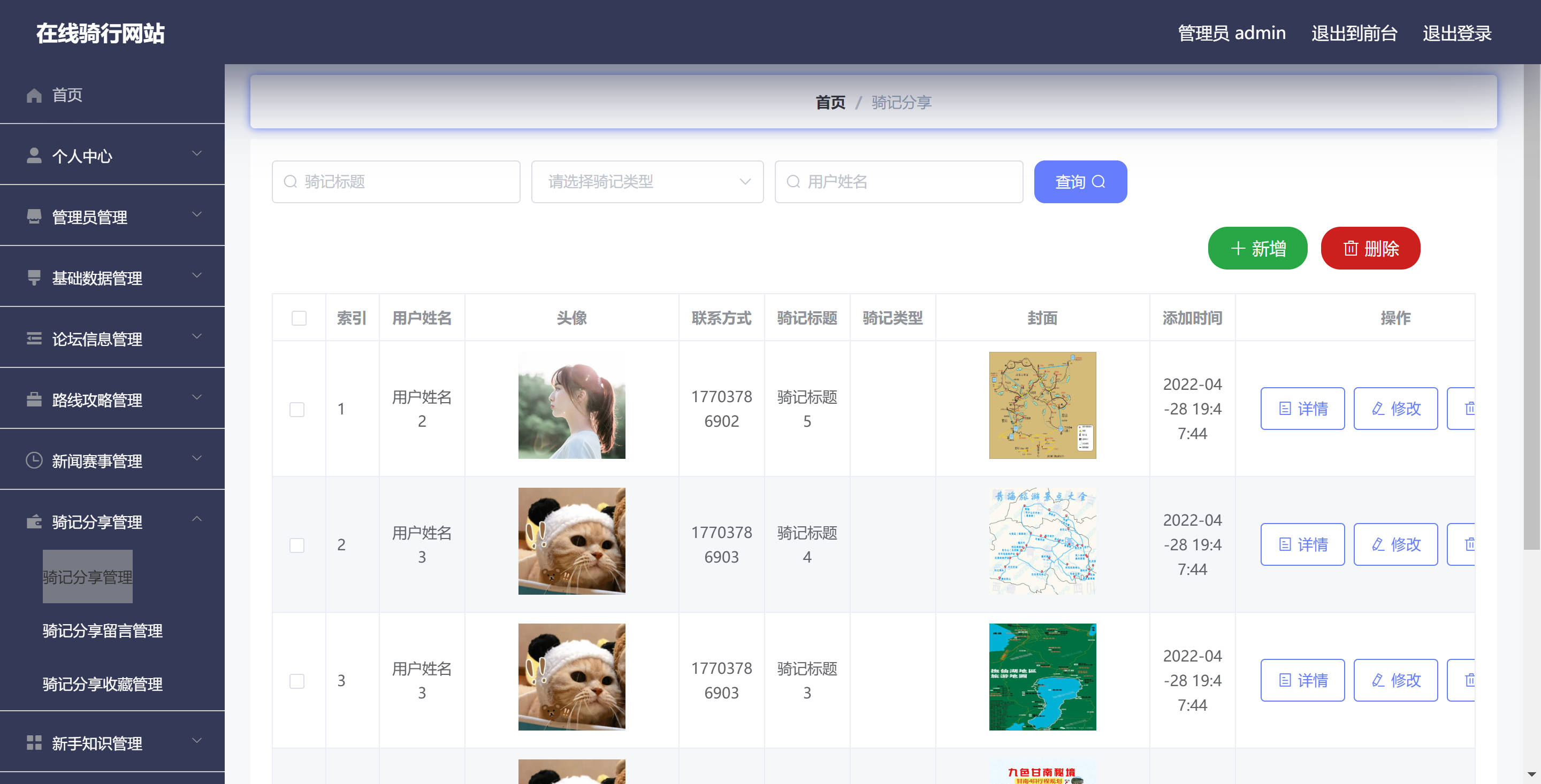
Task: Click the 联系方式 column header
Action: coord(721,318)
